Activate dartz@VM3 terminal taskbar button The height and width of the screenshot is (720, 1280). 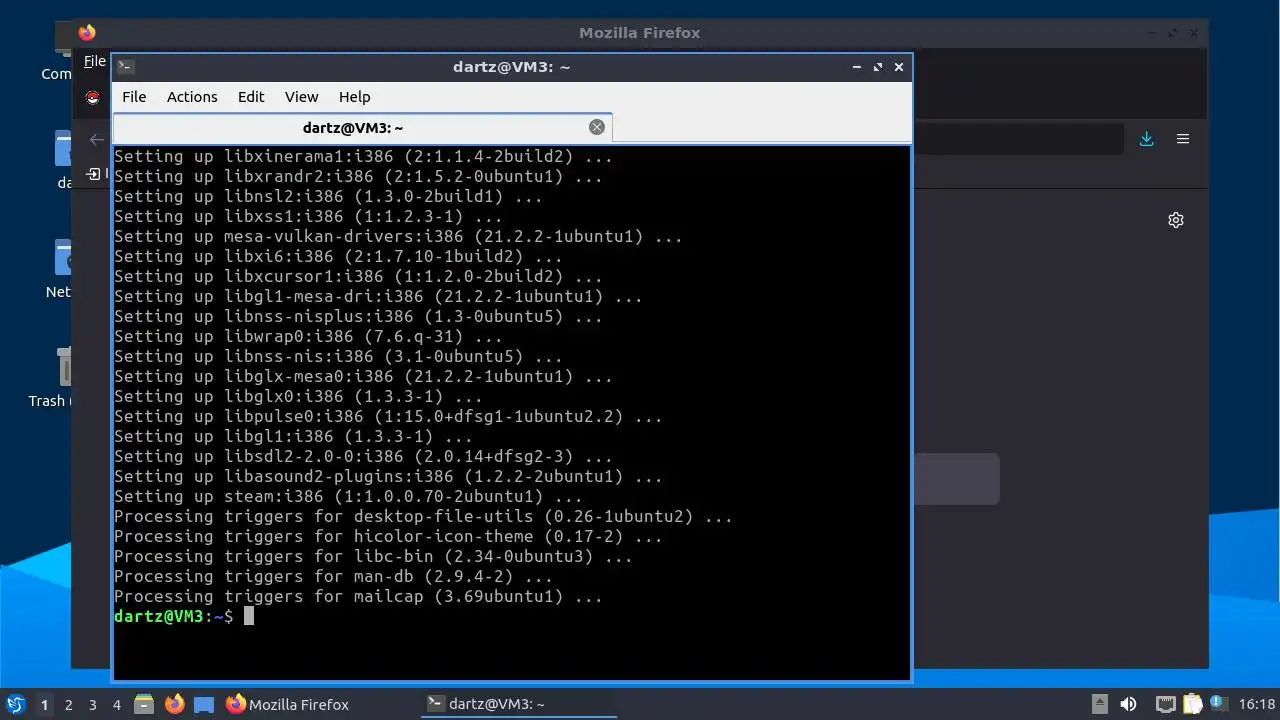click(518, 704)
